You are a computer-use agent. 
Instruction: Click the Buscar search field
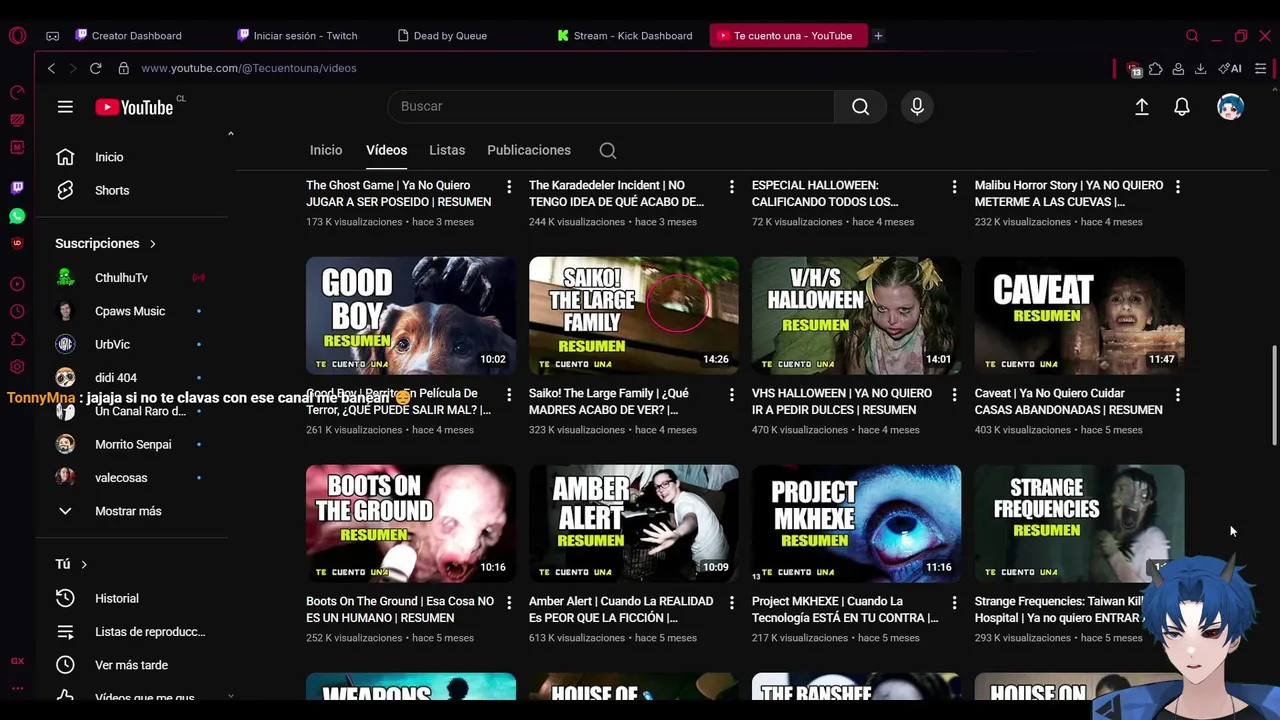(x=611, y=106)
